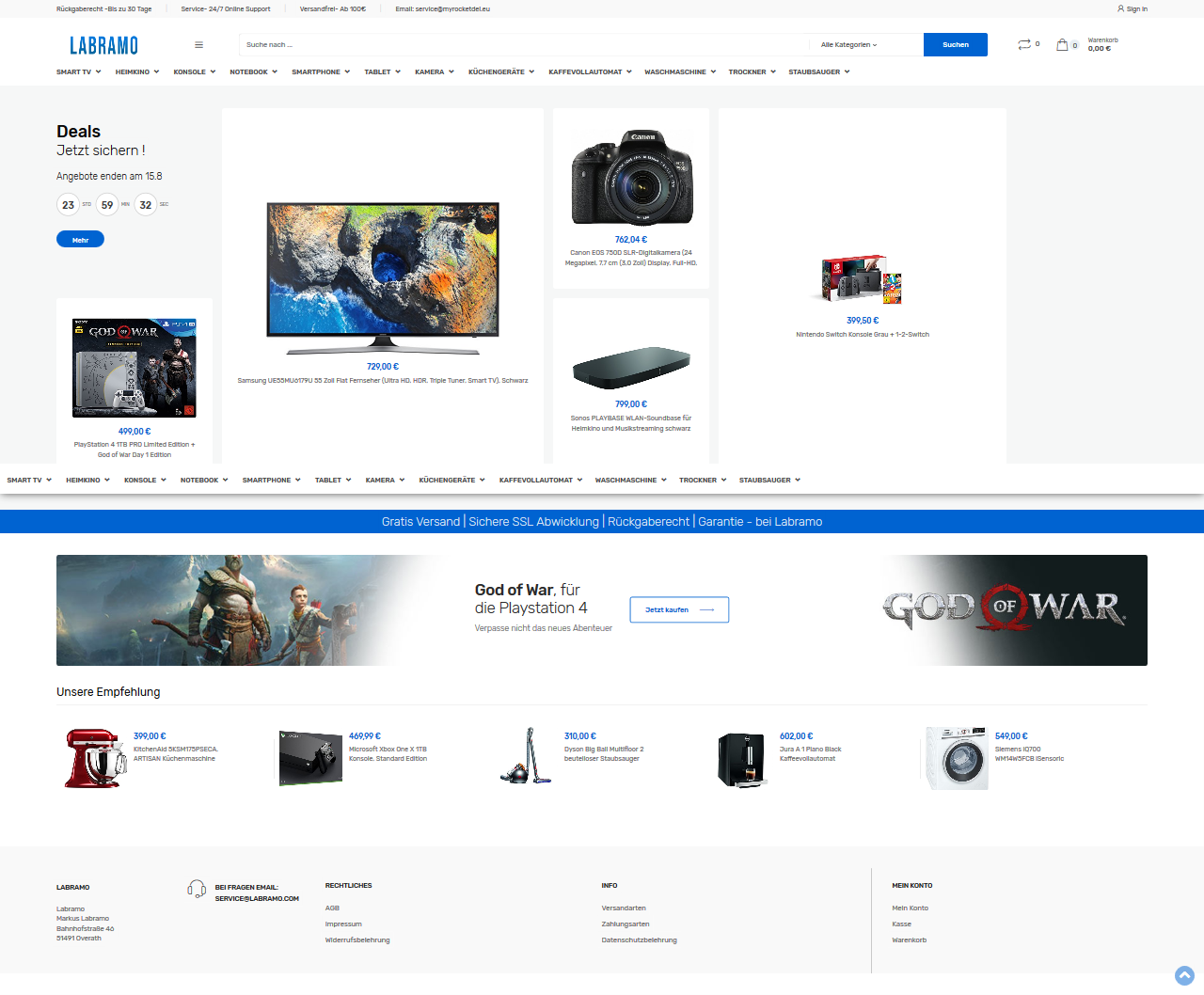The height and width of the screenshot is (995, 1204).
Task: Open KAFFEVOLLAUTOMAT in top navigation
Action: 591,71
